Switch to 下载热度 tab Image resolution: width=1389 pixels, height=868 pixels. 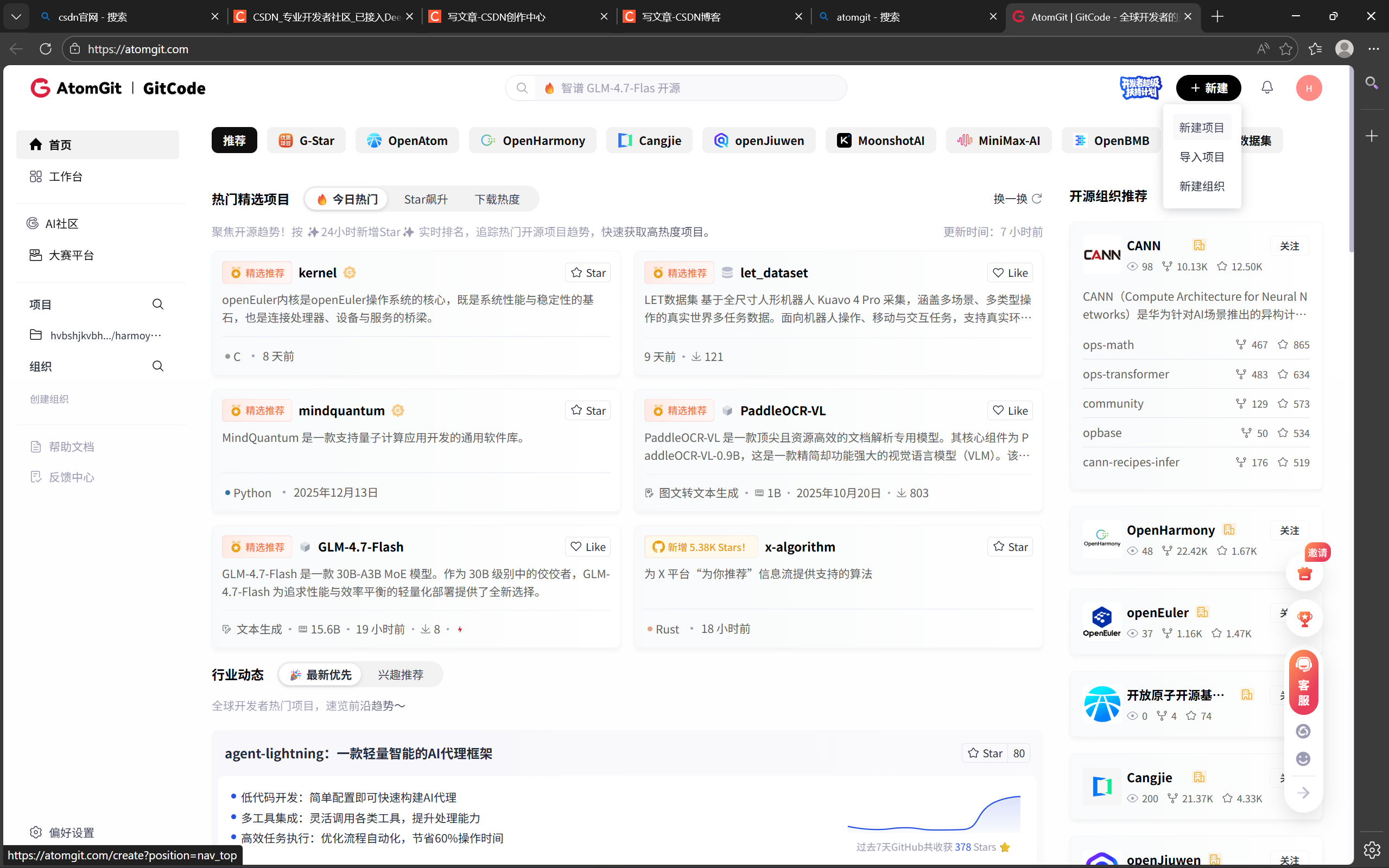tap(497, 199)
